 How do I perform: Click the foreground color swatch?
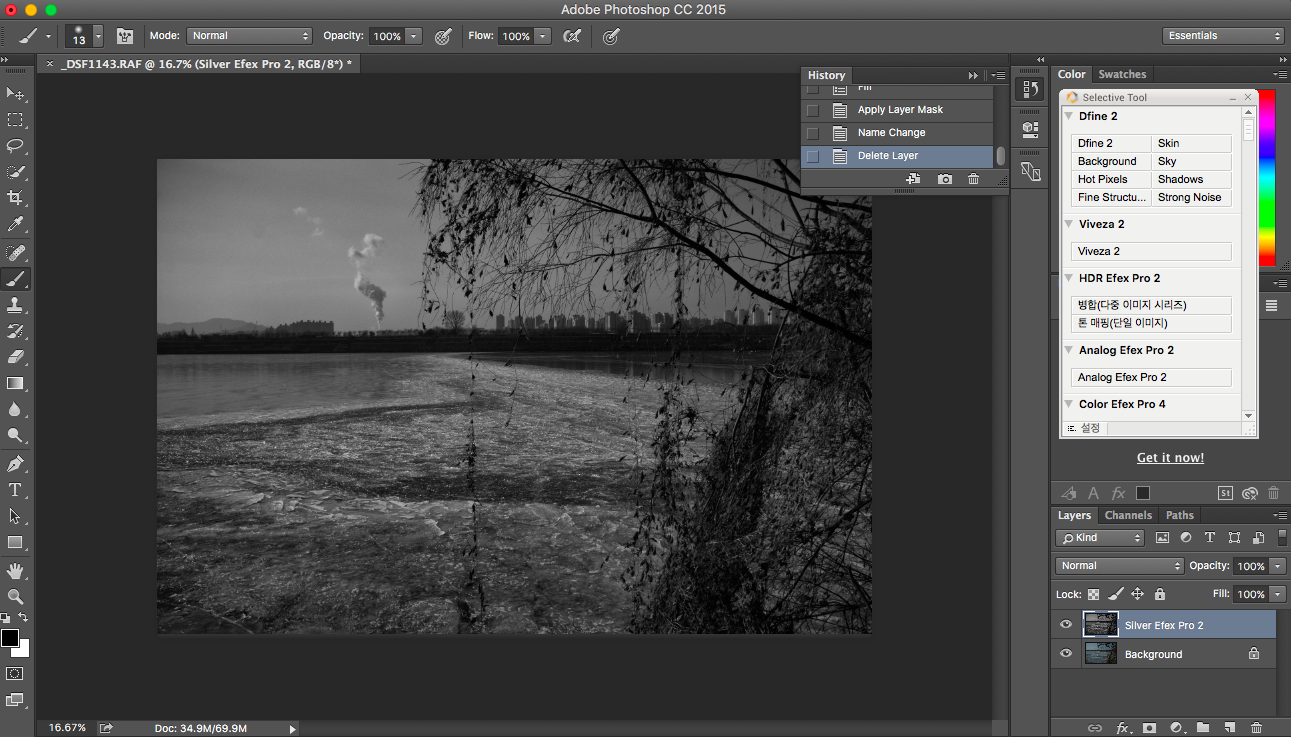[x=9, y=638]
